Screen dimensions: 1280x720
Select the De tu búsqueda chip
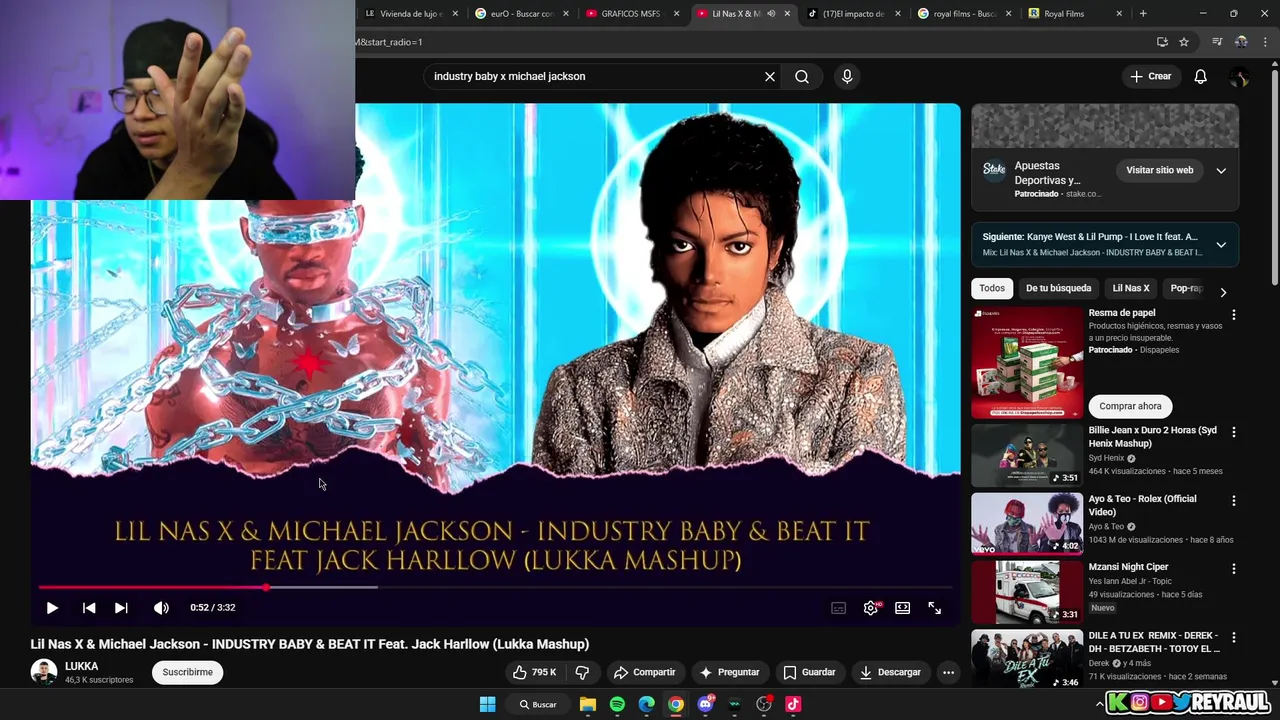point(1058,288)
